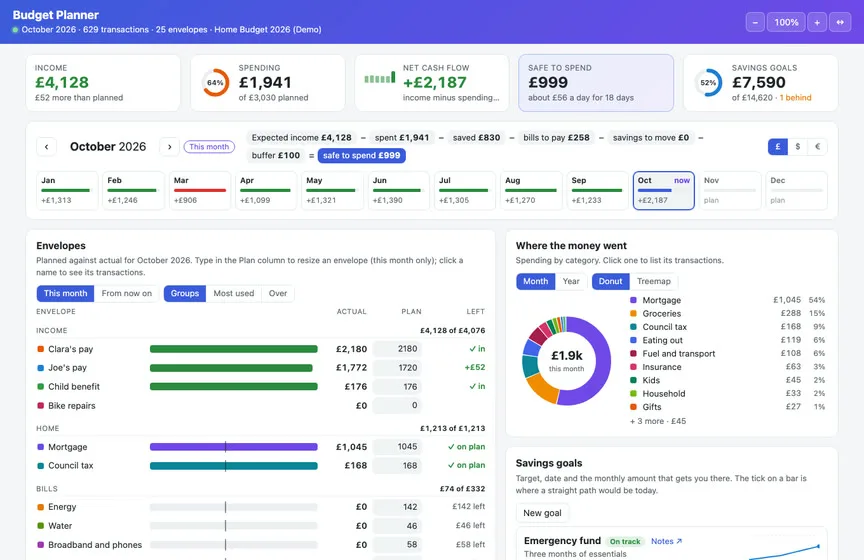Image resolution: width=864 pixels, height=560 pixels.
Task: Click the New goal button
Action: 542,513
